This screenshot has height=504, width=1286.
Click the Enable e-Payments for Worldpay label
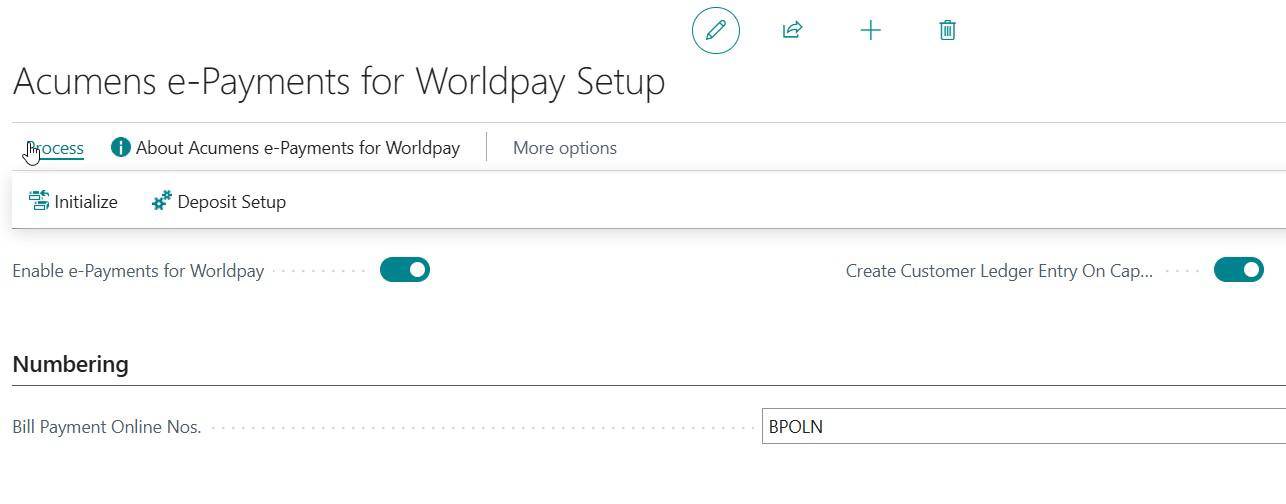point(138,271)
